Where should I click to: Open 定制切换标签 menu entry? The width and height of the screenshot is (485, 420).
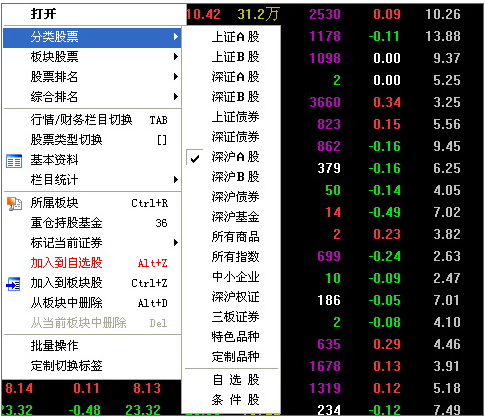[x=92, y=366]
